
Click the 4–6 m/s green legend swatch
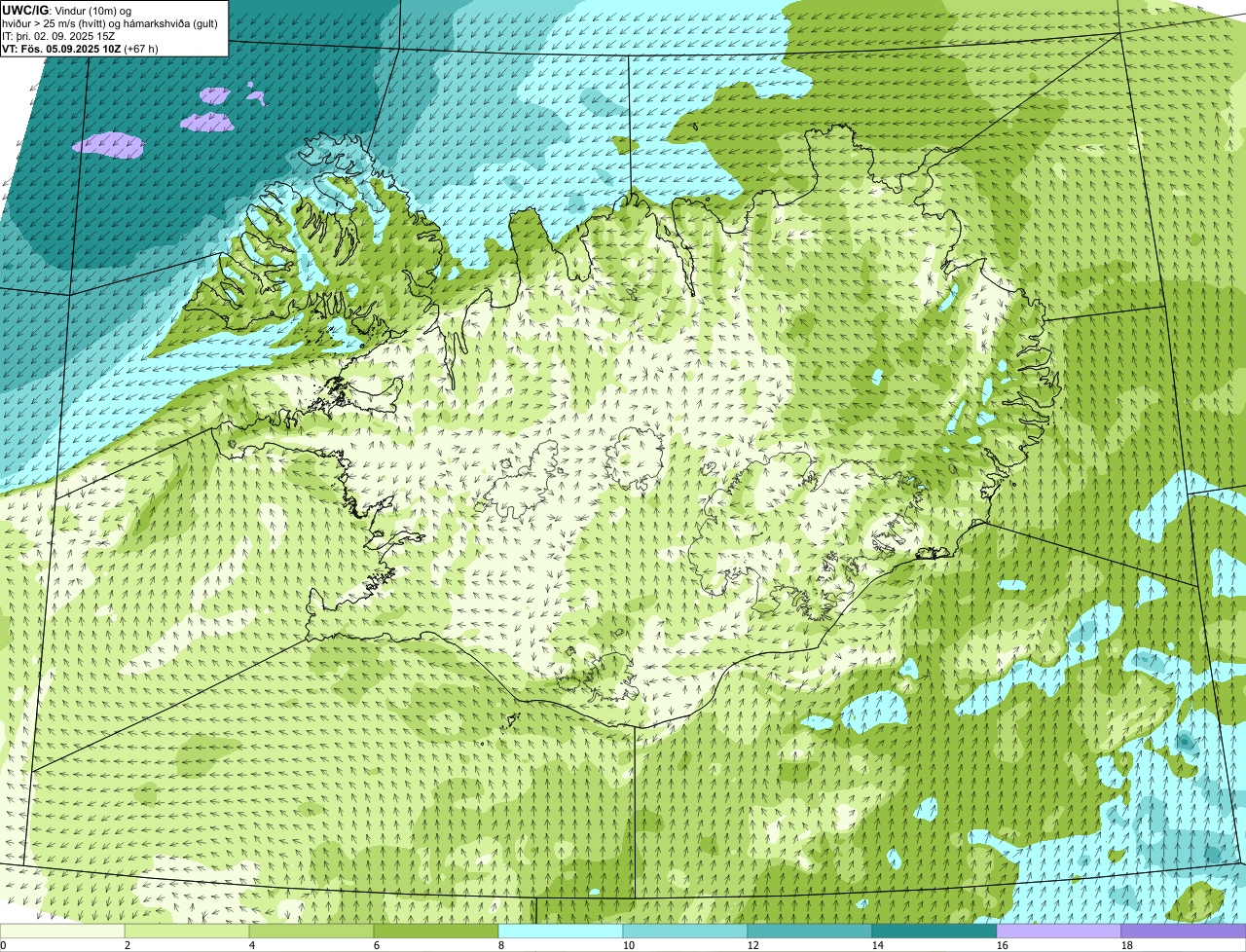(x=311, y=932)
